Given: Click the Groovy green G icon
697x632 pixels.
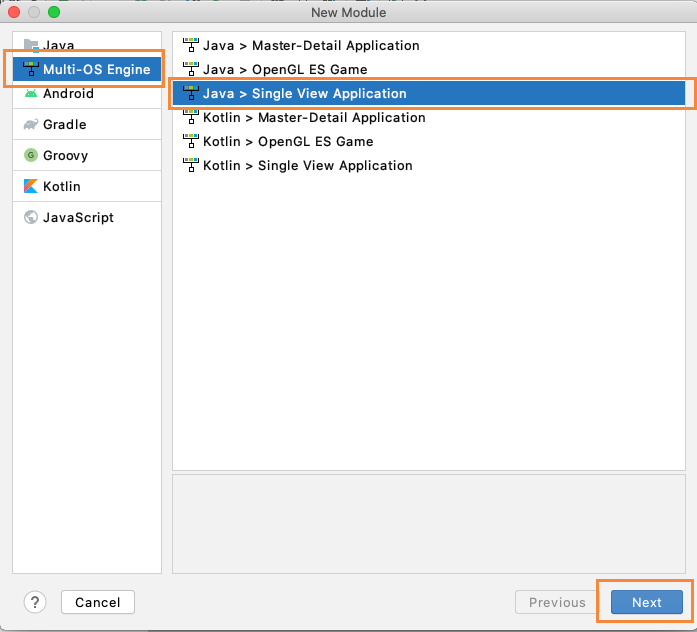Looking at the screenshot, I should (x=31, y=155).
